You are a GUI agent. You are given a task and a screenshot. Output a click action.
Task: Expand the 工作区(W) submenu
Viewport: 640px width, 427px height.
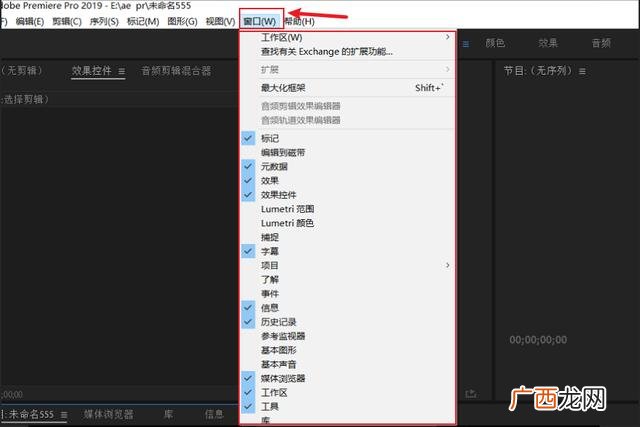click(x=348, y=38)
